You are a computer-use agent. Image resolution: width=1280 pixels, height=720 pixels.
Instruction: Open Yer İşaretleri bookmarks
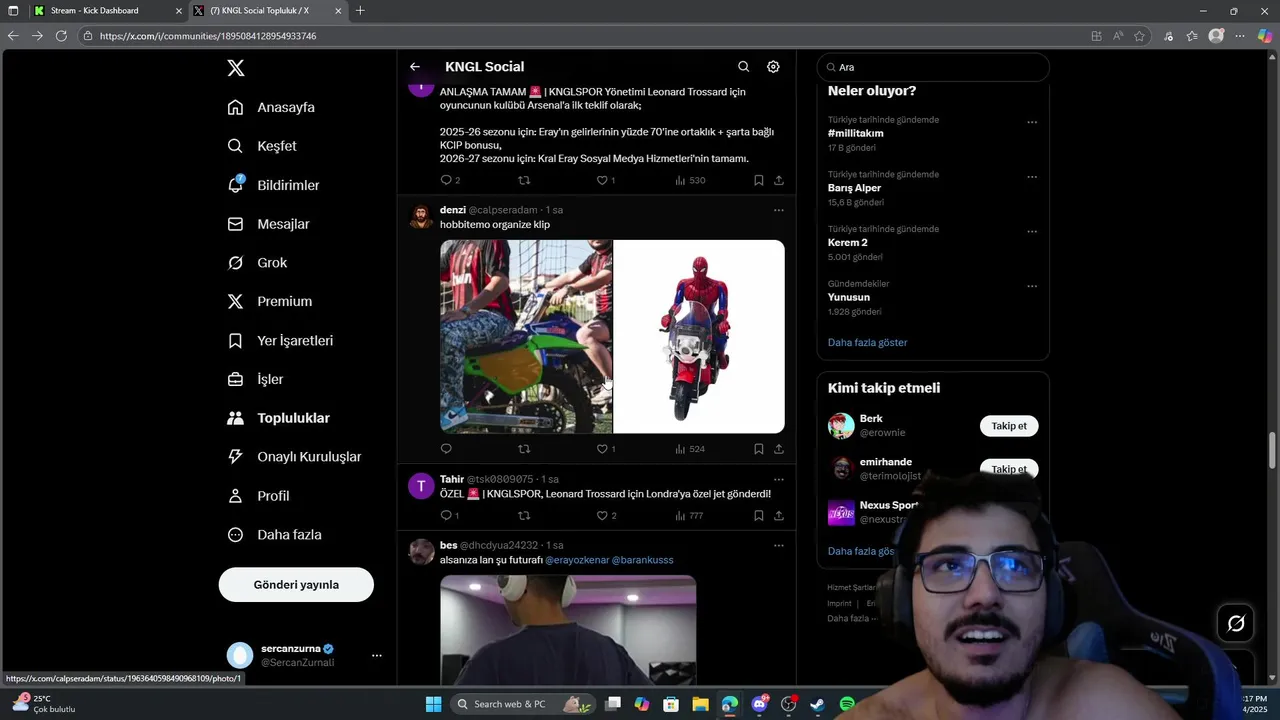click(x=281, y=340)
